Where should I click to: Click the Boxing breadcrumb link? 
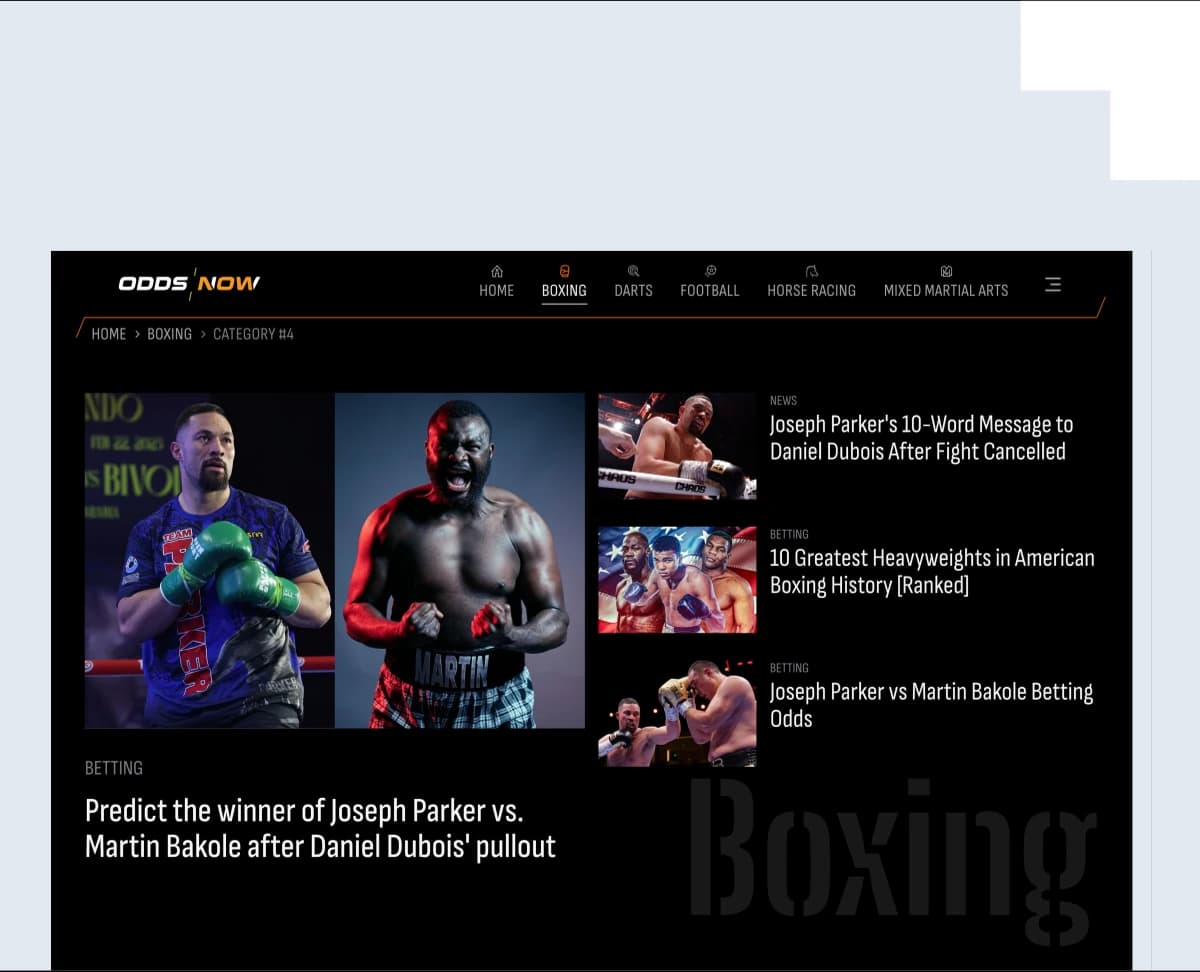point(169,334)
